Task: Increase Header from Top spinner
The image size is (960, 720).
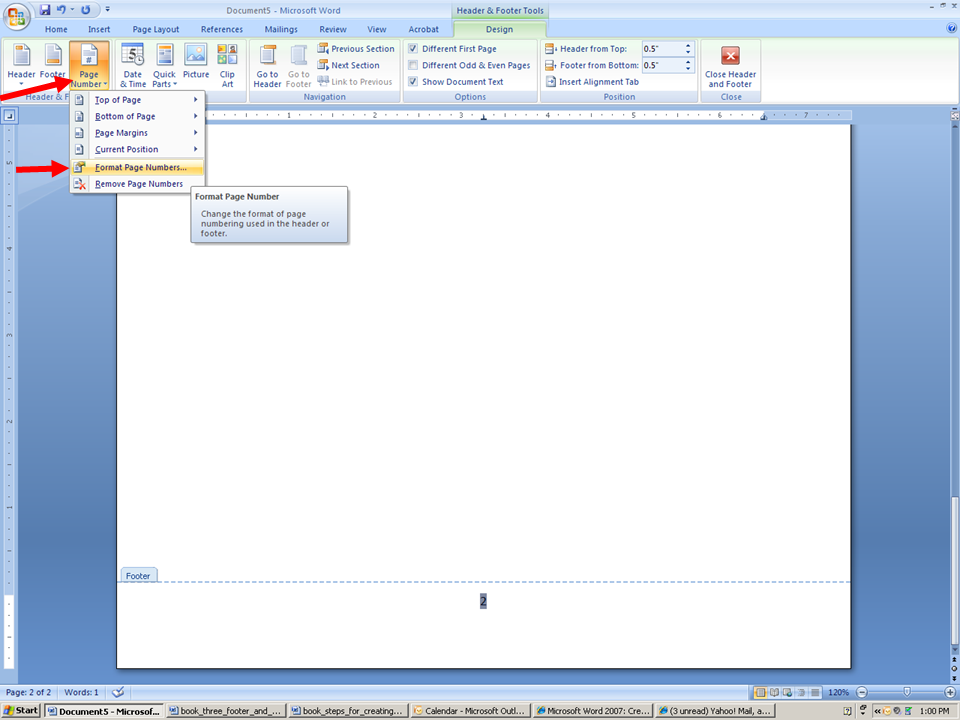Action: click(x=688, y=45)
